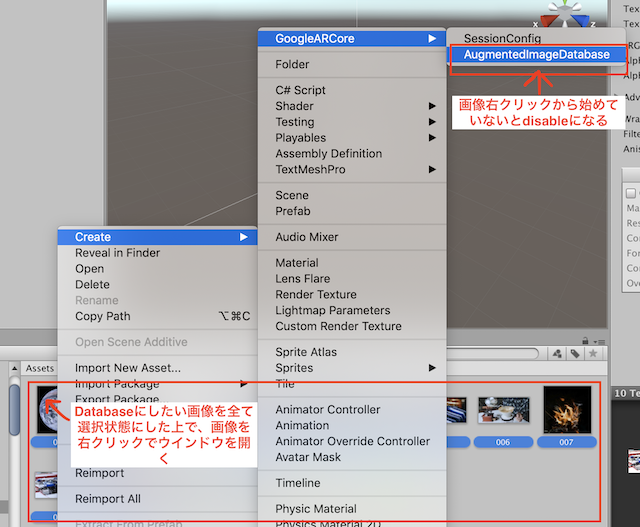This screenshot has width=640, height=527.
Task: Select the striped fabric thumbnail beside 006
Action: [457, 410]
